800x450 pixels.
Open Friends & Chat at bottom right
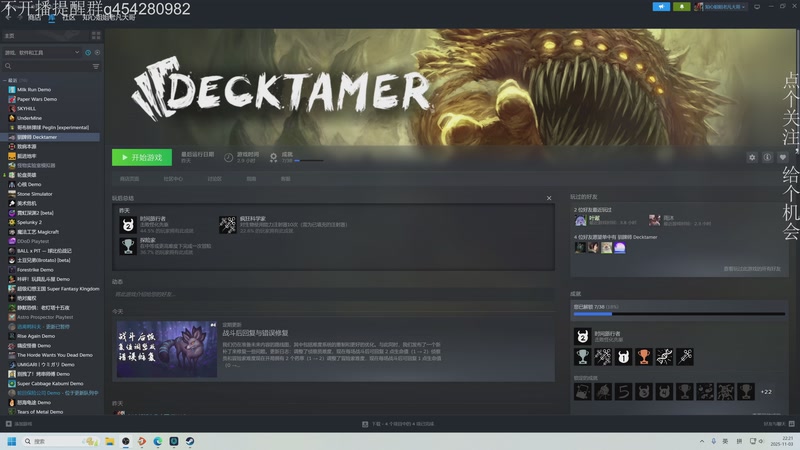coord(779,424)
